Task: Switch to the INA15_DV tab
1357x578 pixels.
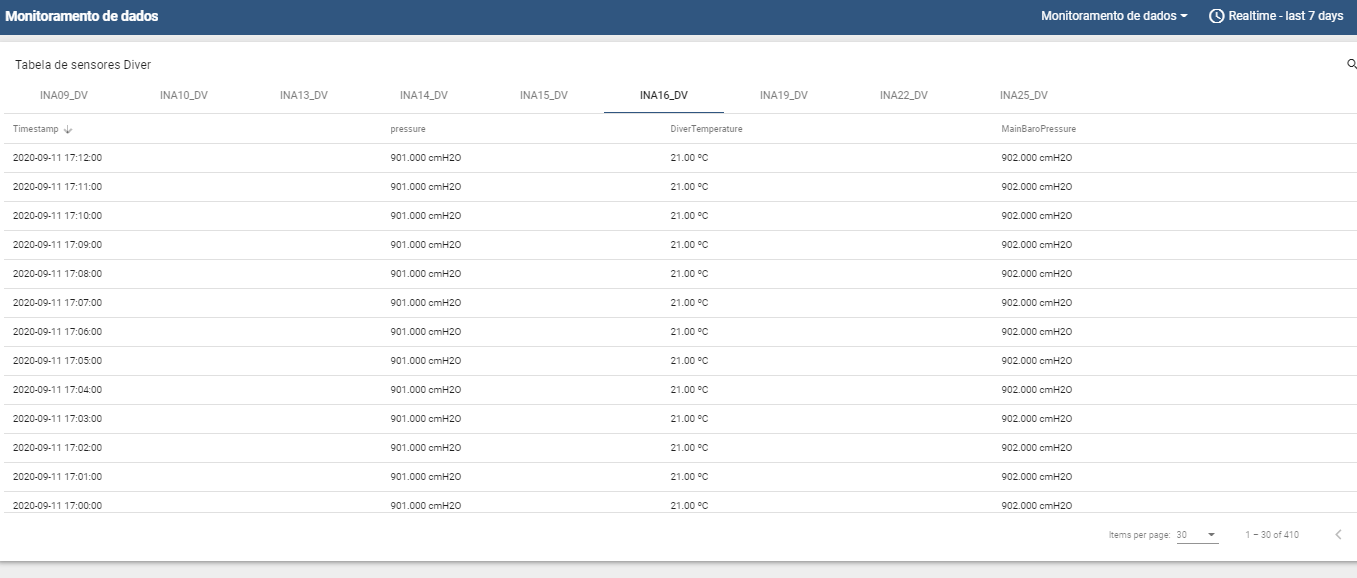Action: pos(544,96)
